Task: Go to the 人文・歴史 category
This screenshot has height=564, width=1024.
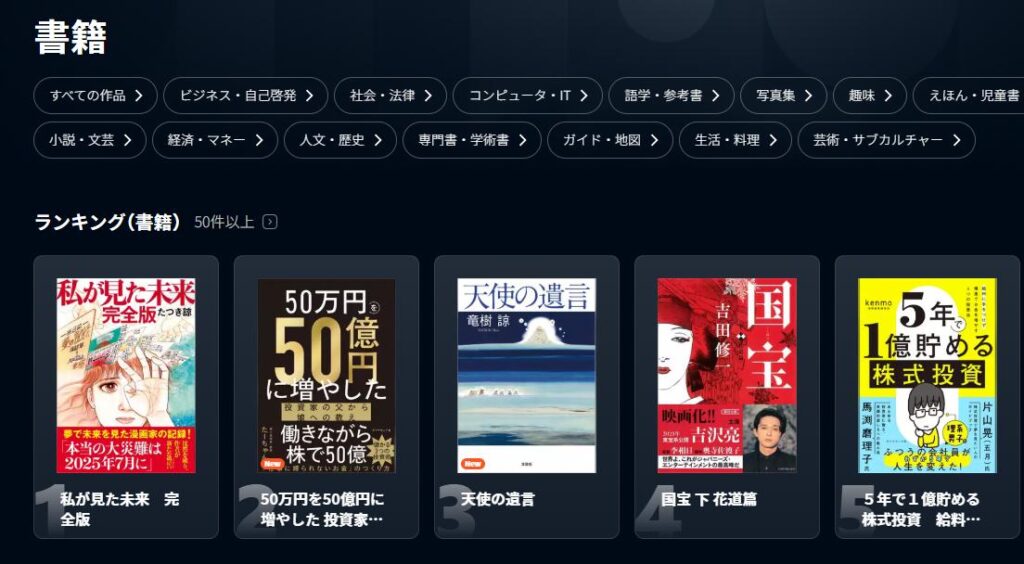Action: pyautogui.click(x=340, y=140)
